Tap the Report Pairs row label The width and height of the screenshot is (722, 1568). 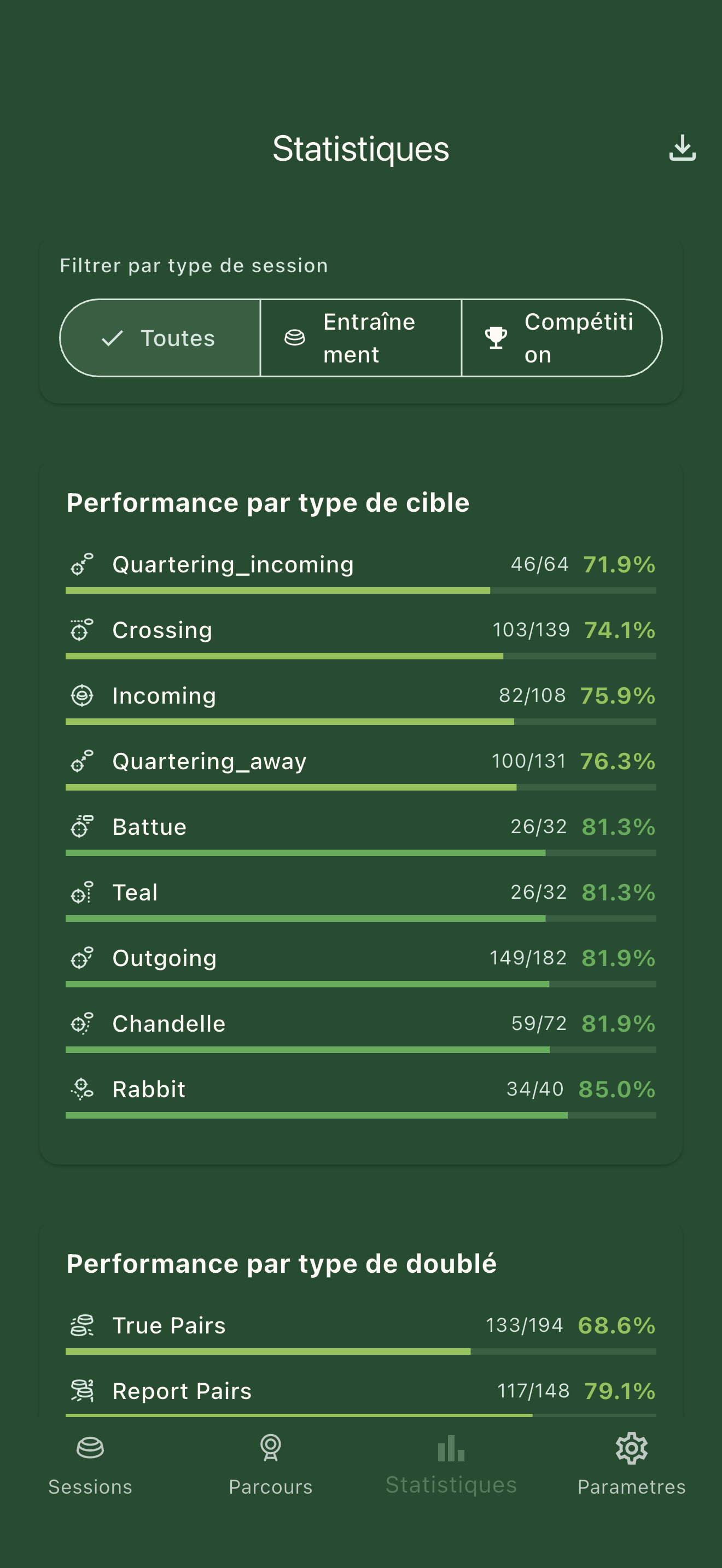pos(182,1391)
